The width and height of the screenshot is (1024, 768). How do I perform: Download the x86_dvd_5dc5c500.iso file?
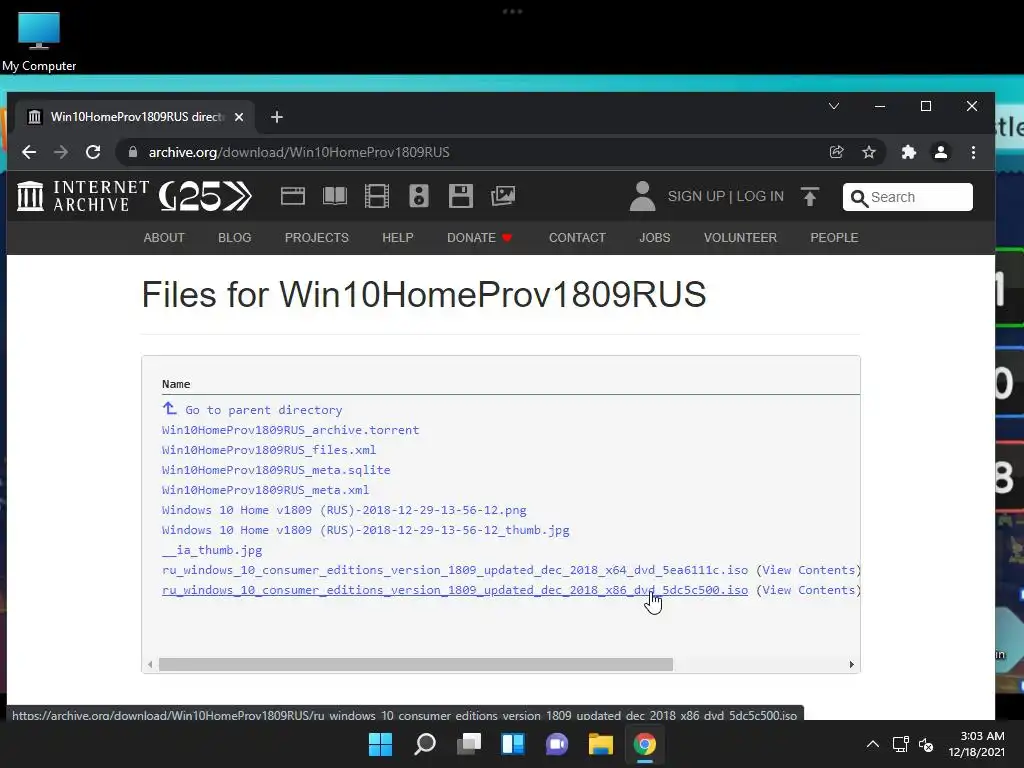pos(455,590)
